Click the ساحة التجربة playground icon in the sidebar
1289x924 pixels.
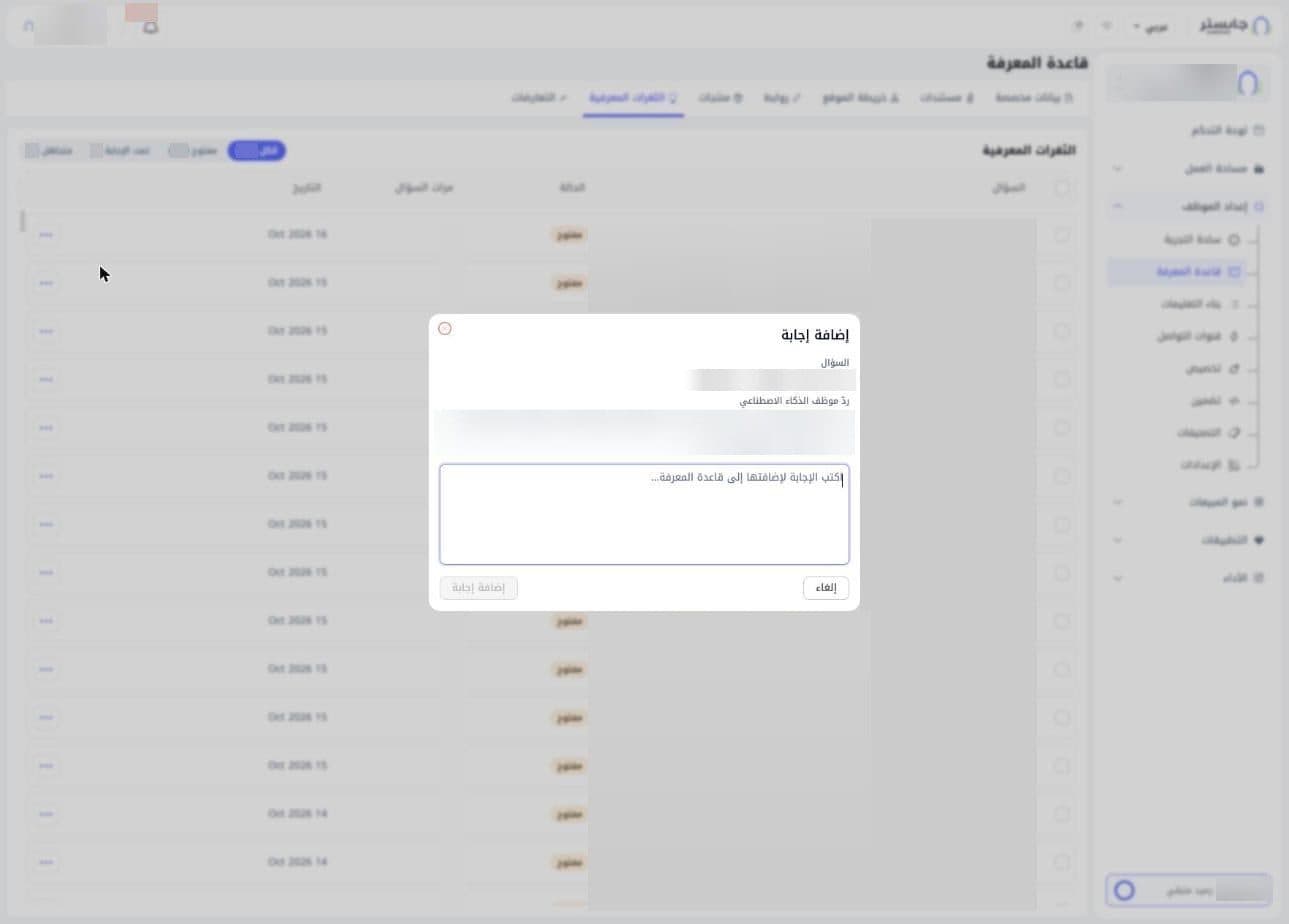pos(1234,240)
